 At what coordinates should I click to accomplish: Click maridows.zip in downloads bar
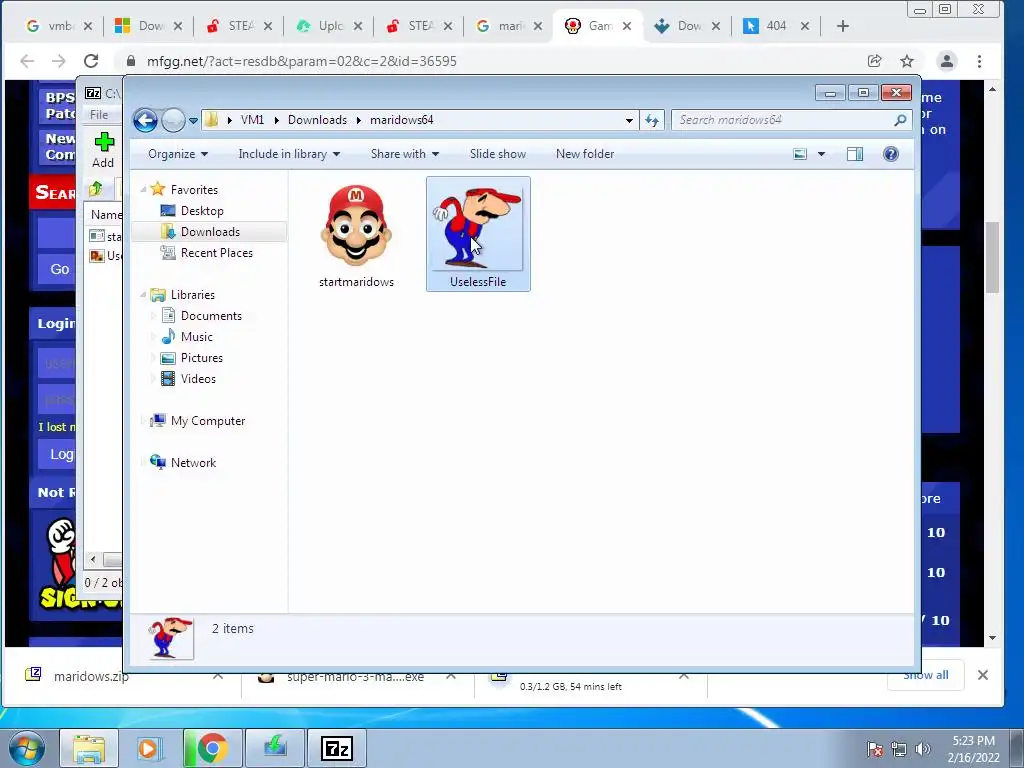point(91,676)
